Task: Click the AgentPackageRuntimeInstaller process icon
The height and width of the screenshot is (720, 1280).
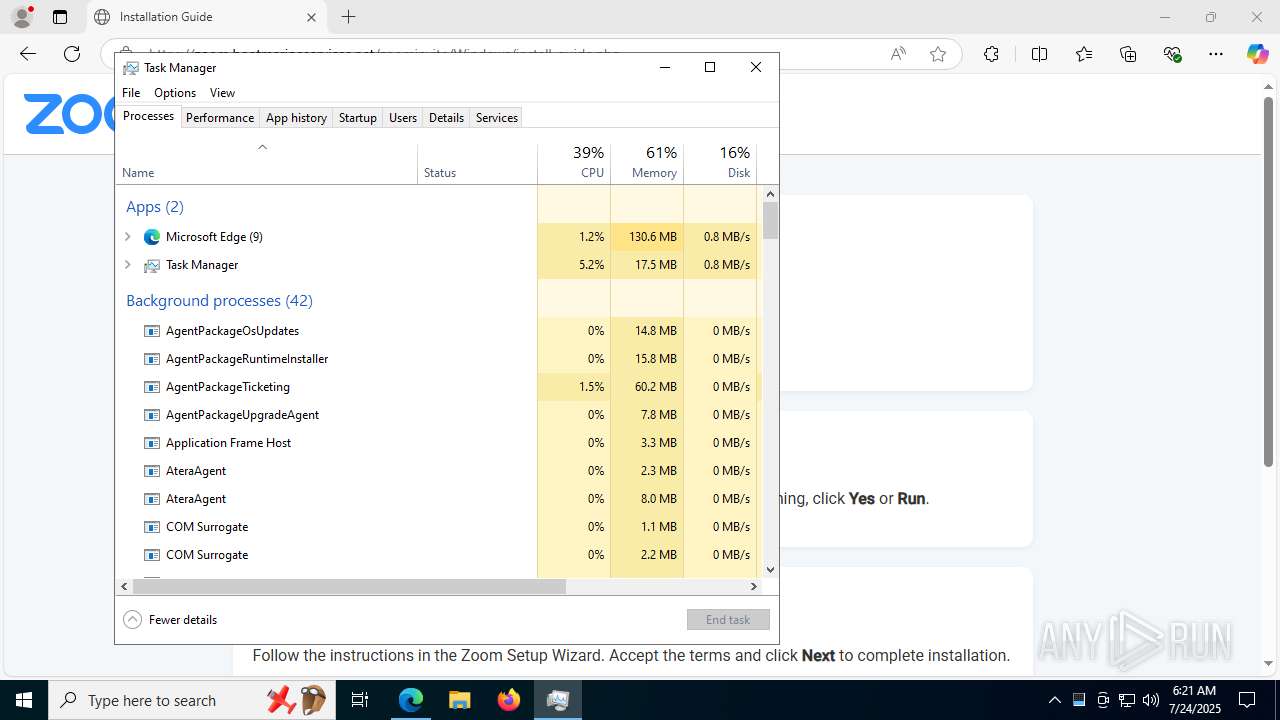Action: [x=152, y=359]
